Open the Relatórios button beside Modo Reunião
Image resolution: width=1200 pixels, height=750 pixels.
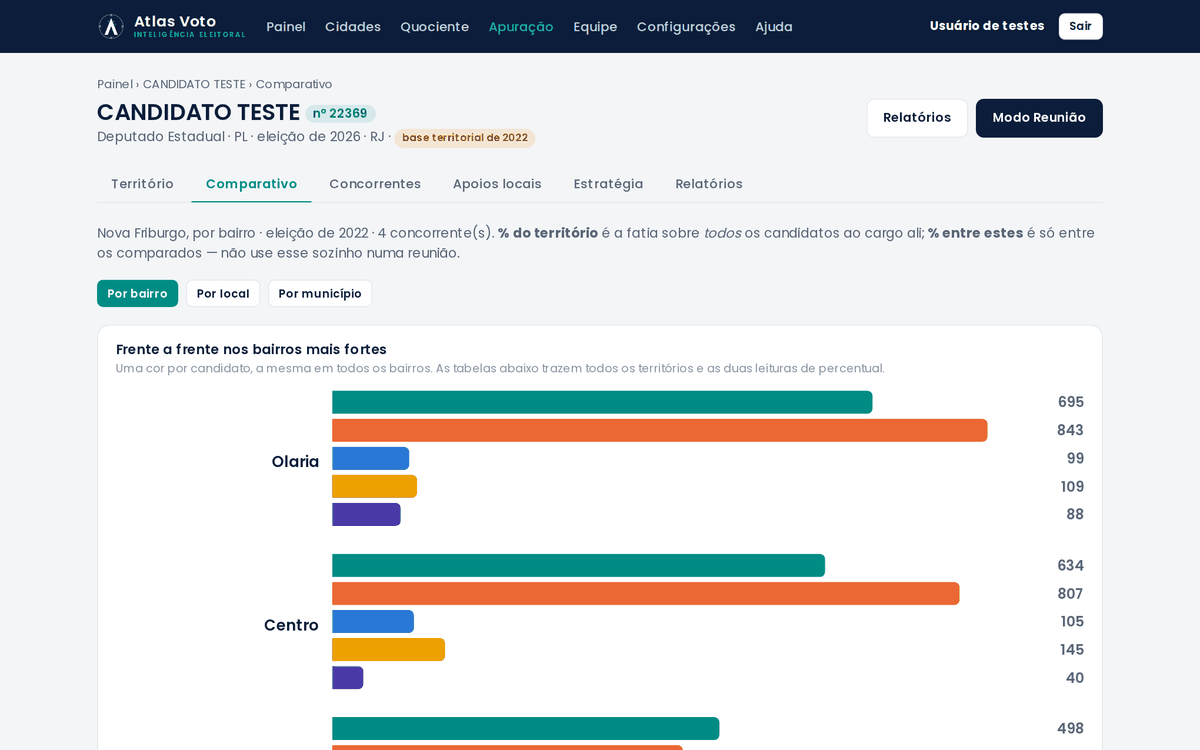(917, 118)
